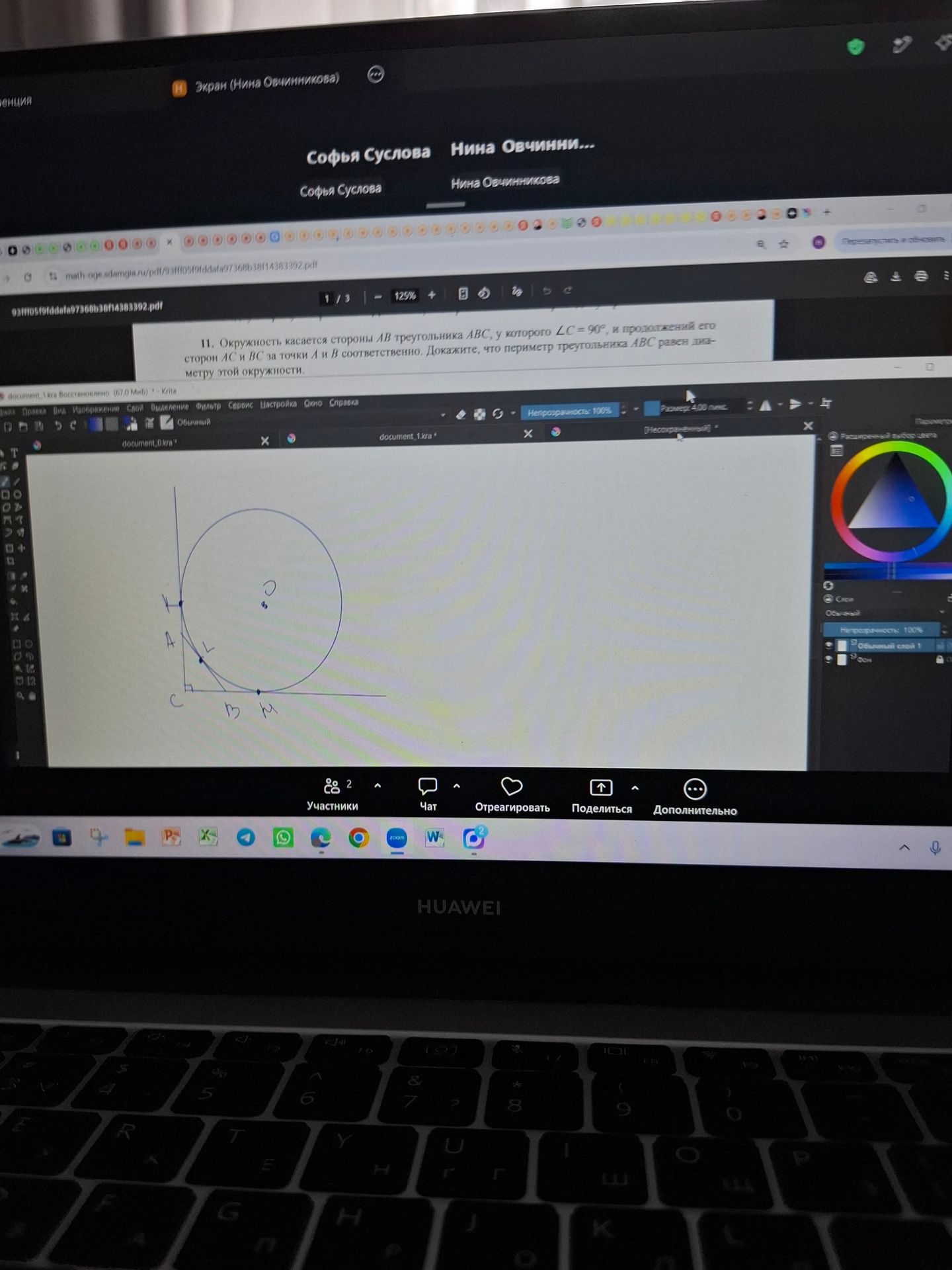
Task: Click the PDF fit-to-page icon
Action: (463, 294)
